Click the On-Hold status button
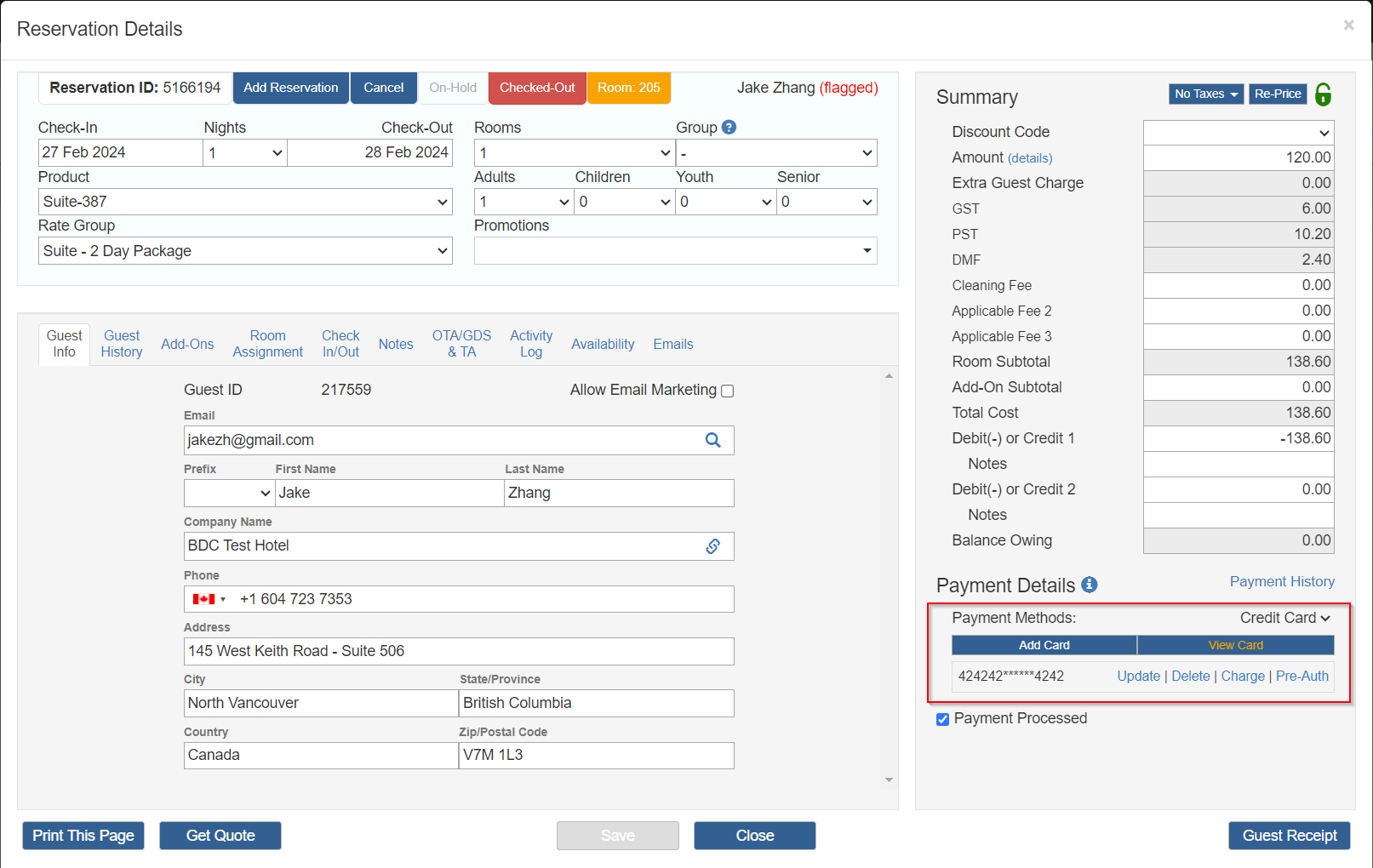This screenshot has width=1373, height=868. pos(453,88)
